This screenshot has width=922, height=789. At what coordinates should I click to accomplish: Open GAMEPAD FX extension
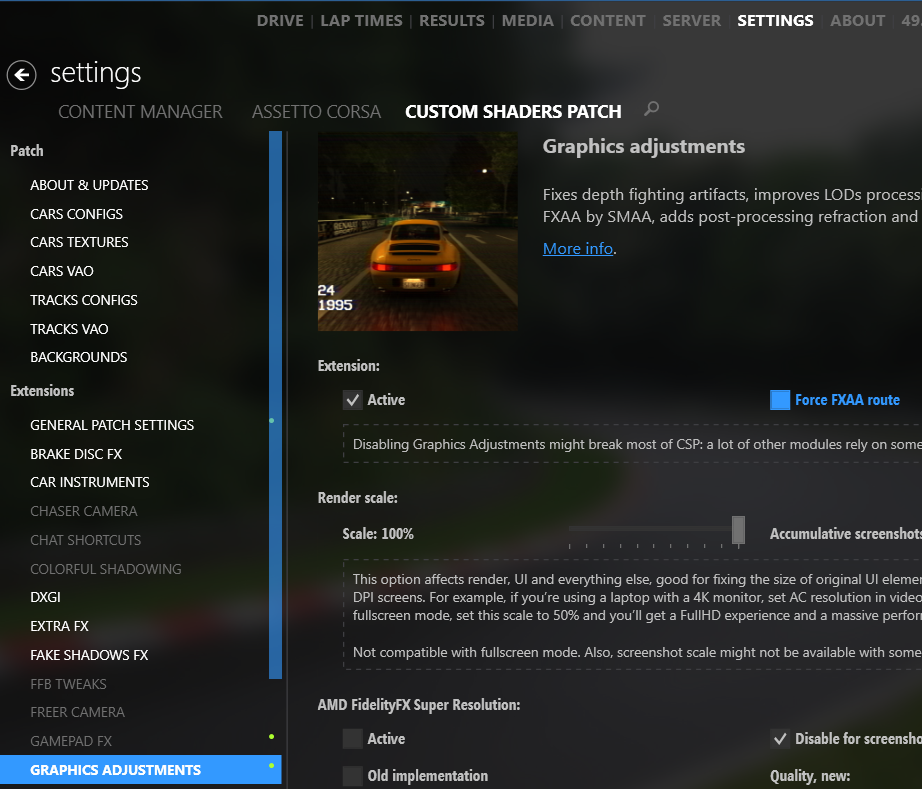coord(71,741)
